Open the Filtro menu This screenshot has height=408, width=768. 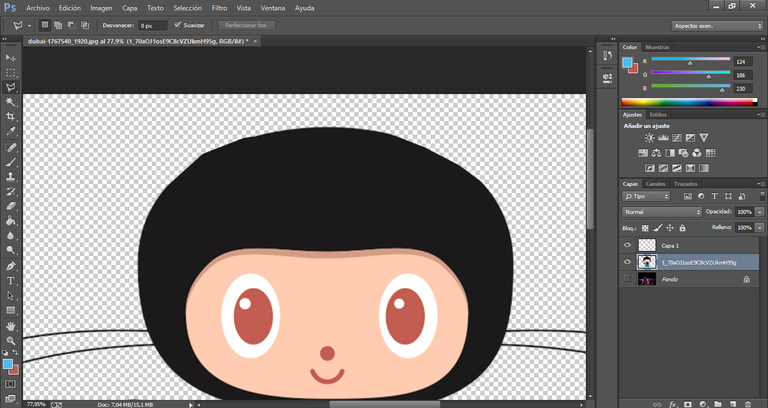tap(219, 7)
